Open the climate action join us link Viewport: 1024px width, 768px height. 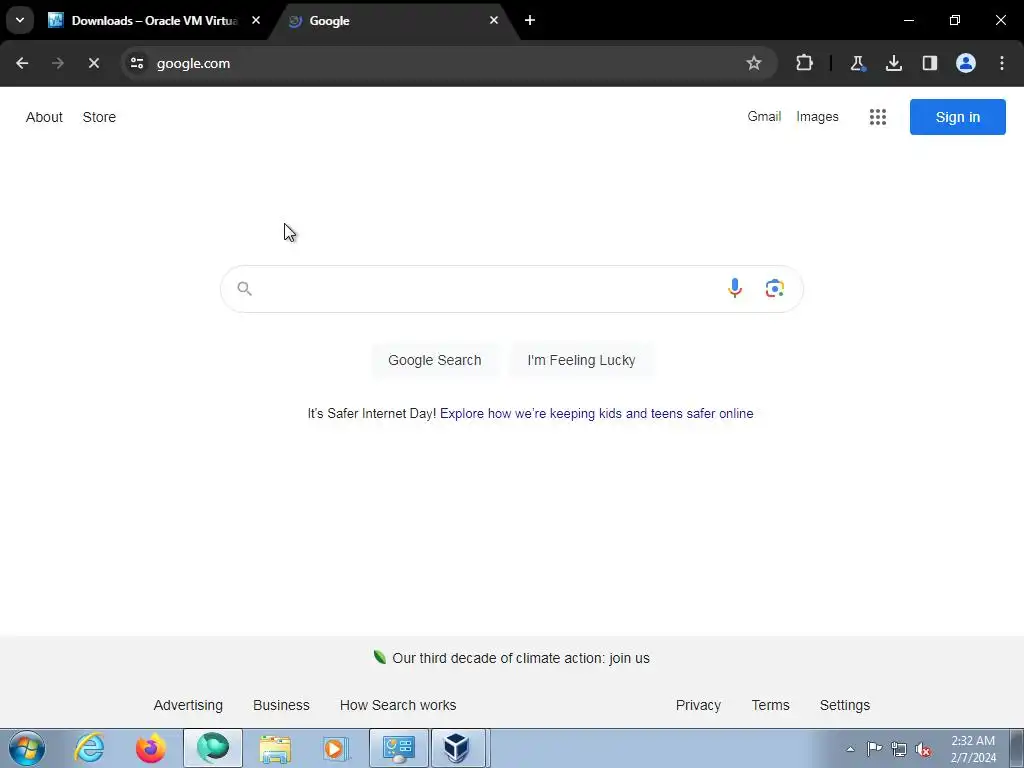click(520, 658)
